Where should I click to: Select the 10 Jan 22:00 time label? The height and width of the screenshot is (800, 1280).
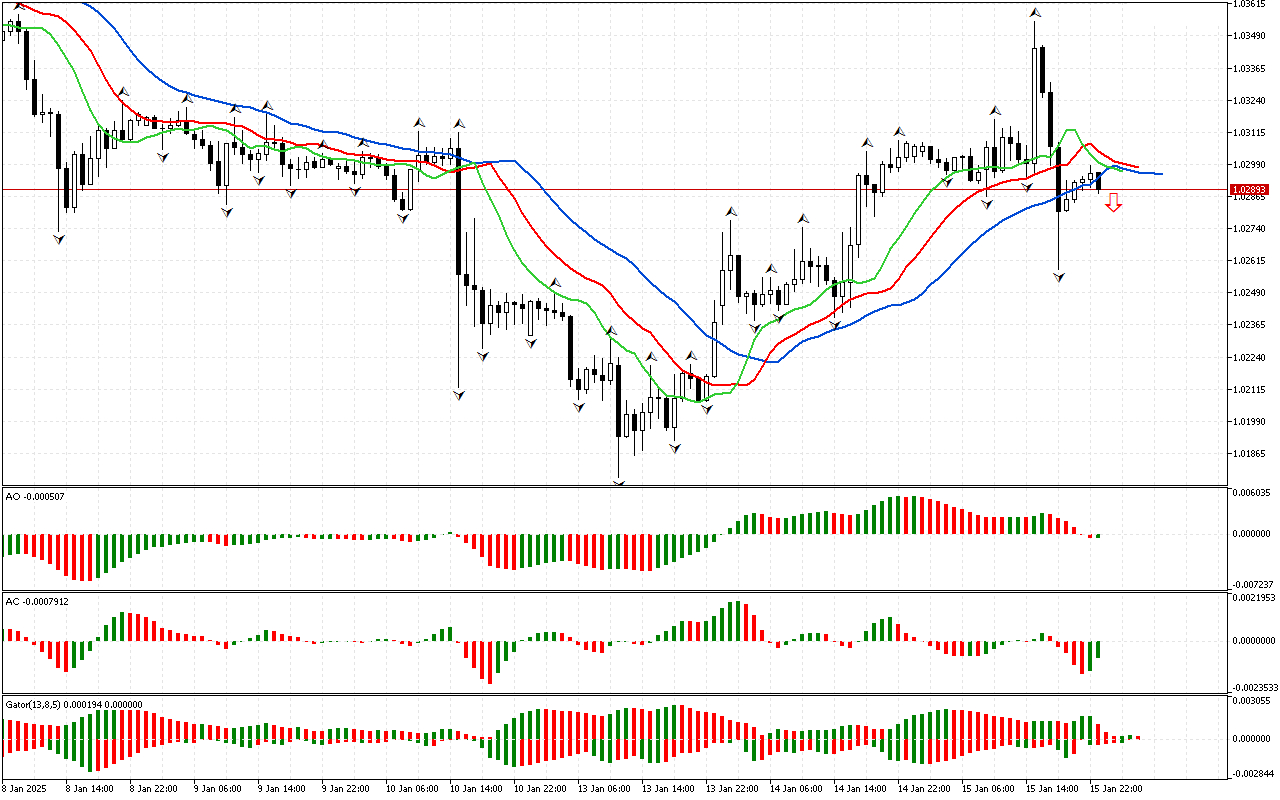[540, 788]
